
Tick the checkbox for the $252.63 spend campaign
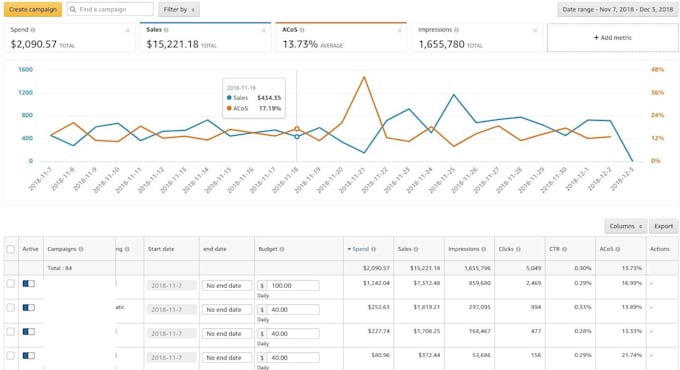(x=11, y=307)
